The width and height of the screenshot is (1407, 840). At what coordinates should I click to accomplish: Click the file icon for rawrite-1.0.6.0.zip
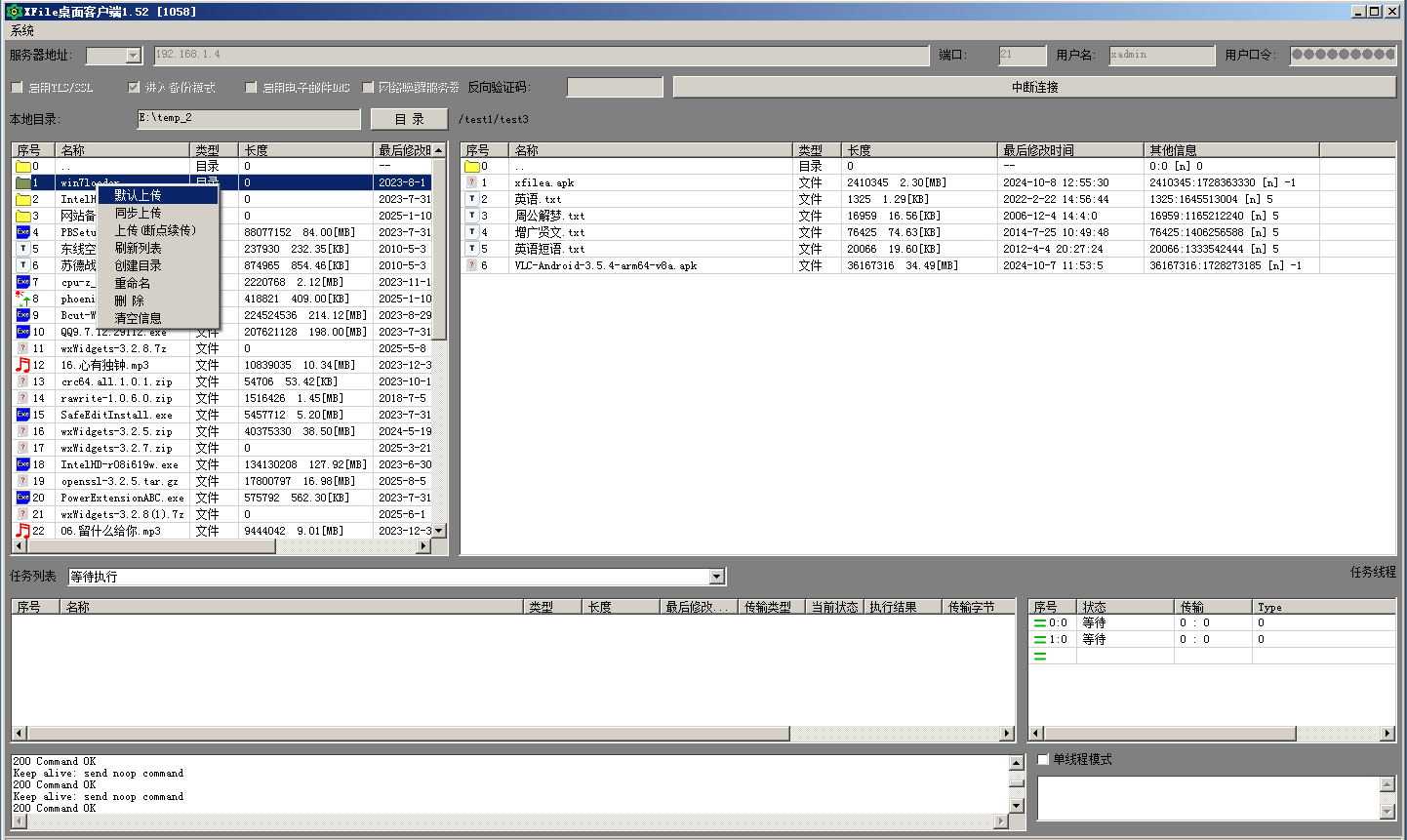tap(23, 398)
